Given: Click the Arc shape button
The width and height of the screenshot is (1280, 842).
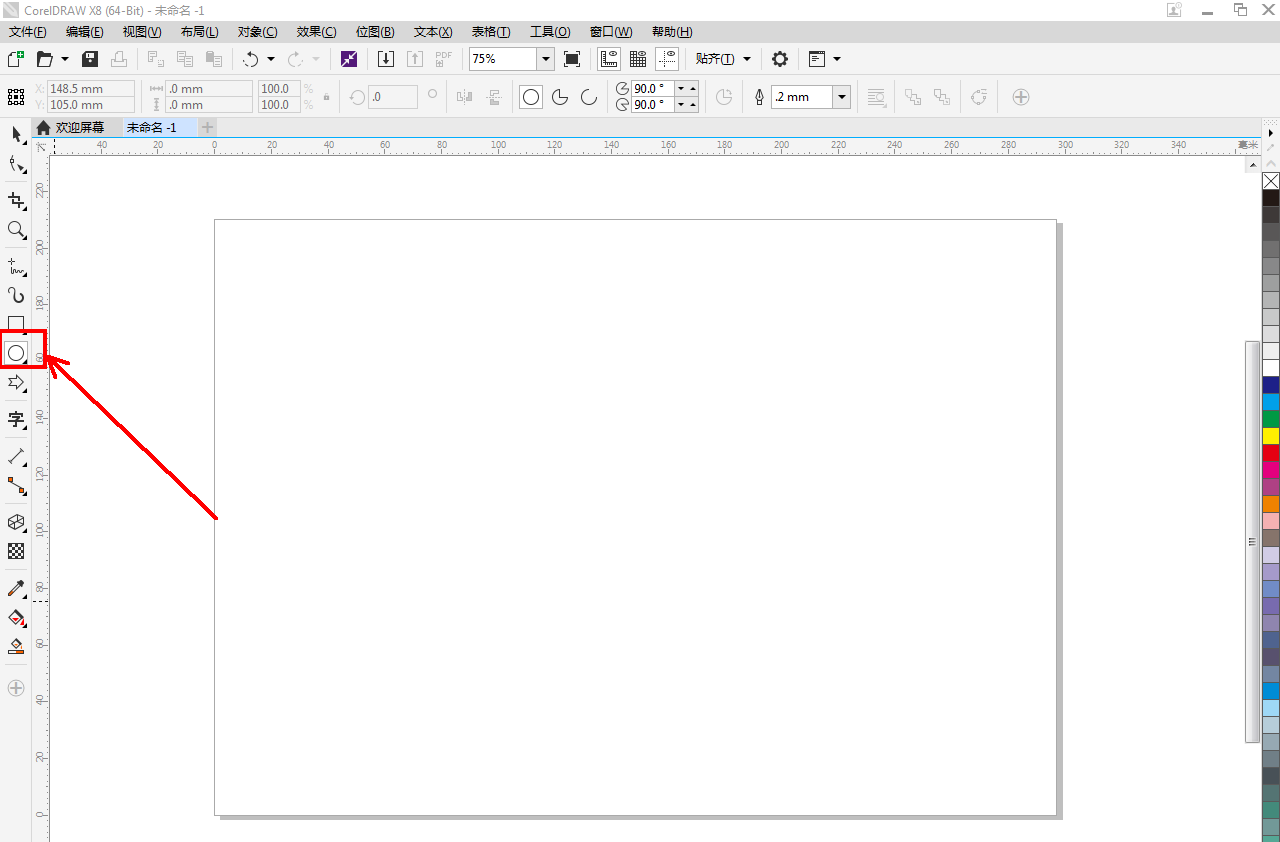Looking at the screenshot, I should (x=589, y=97).
